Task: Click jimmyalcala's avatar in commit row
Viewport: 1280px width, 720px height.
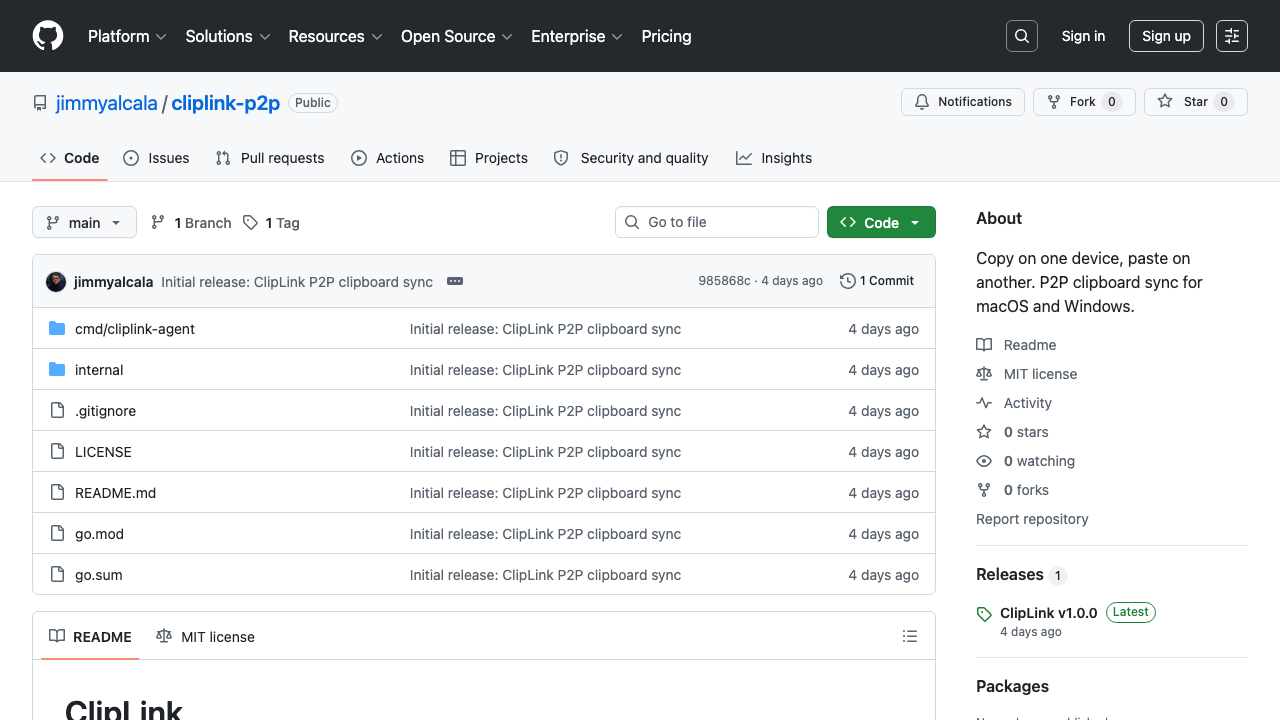Action: 56,282
